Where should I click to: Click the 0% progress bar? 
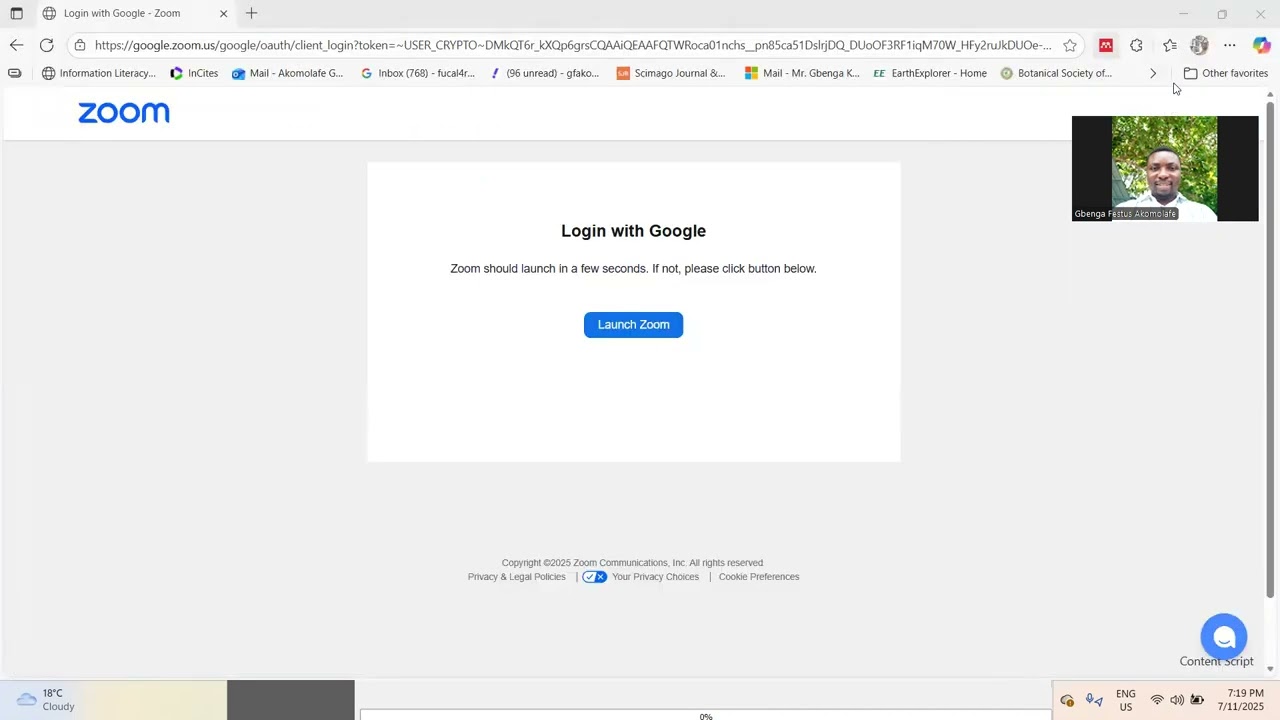705,715
